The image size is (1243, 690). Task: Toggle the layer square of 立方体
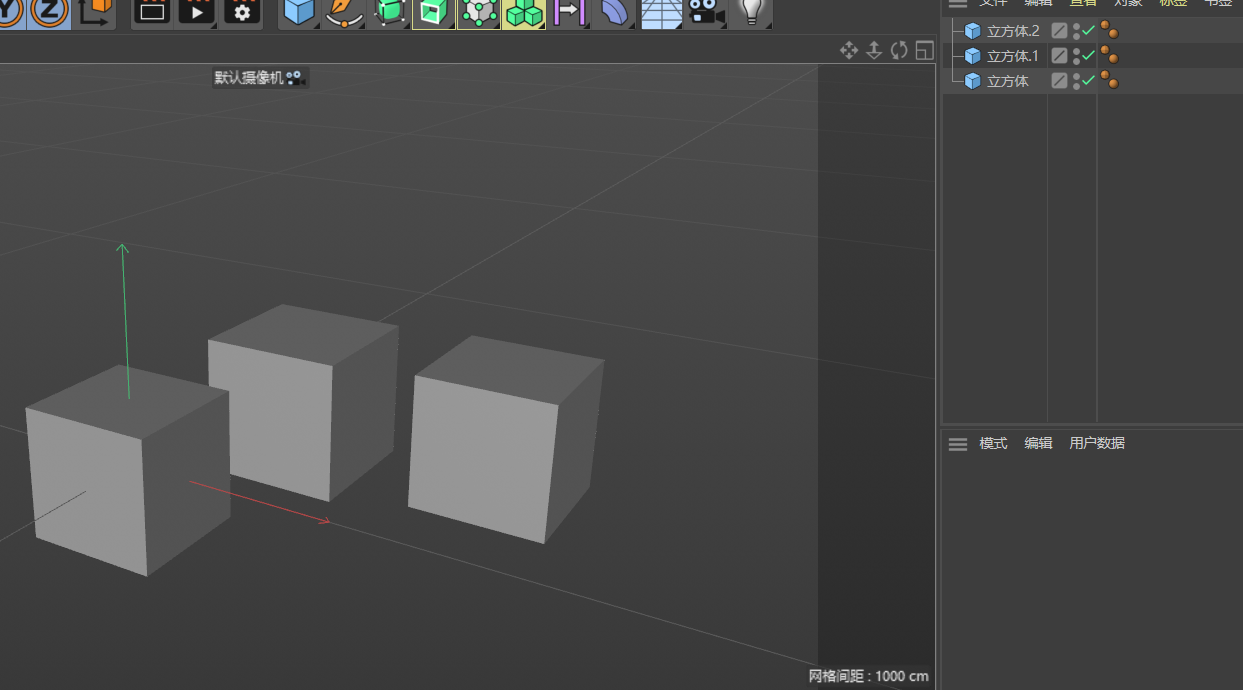click(x=1059, y=81)
